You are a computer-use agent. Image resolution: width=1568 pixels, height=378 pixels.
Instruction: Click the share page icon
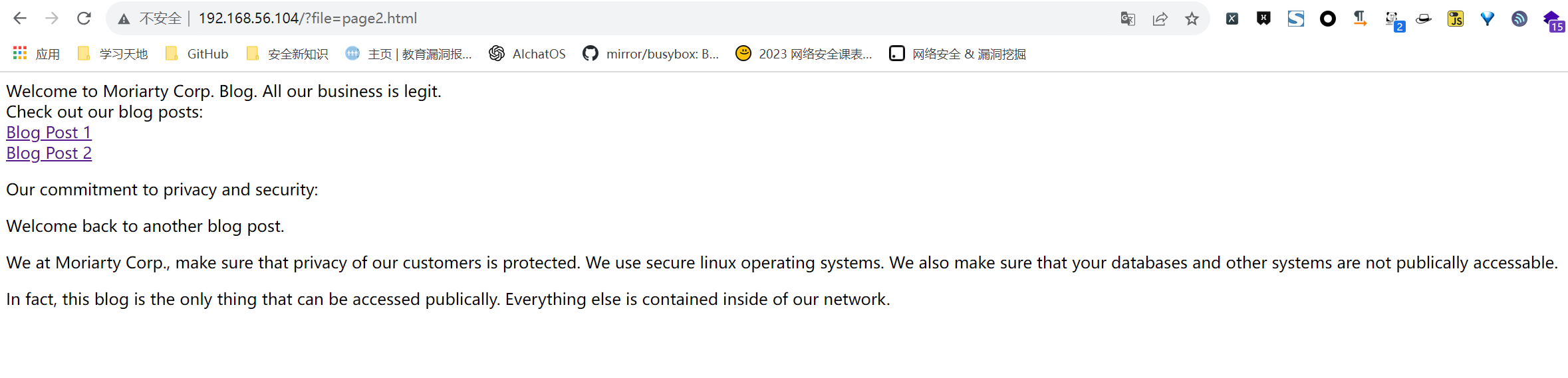coord(1160,19)
